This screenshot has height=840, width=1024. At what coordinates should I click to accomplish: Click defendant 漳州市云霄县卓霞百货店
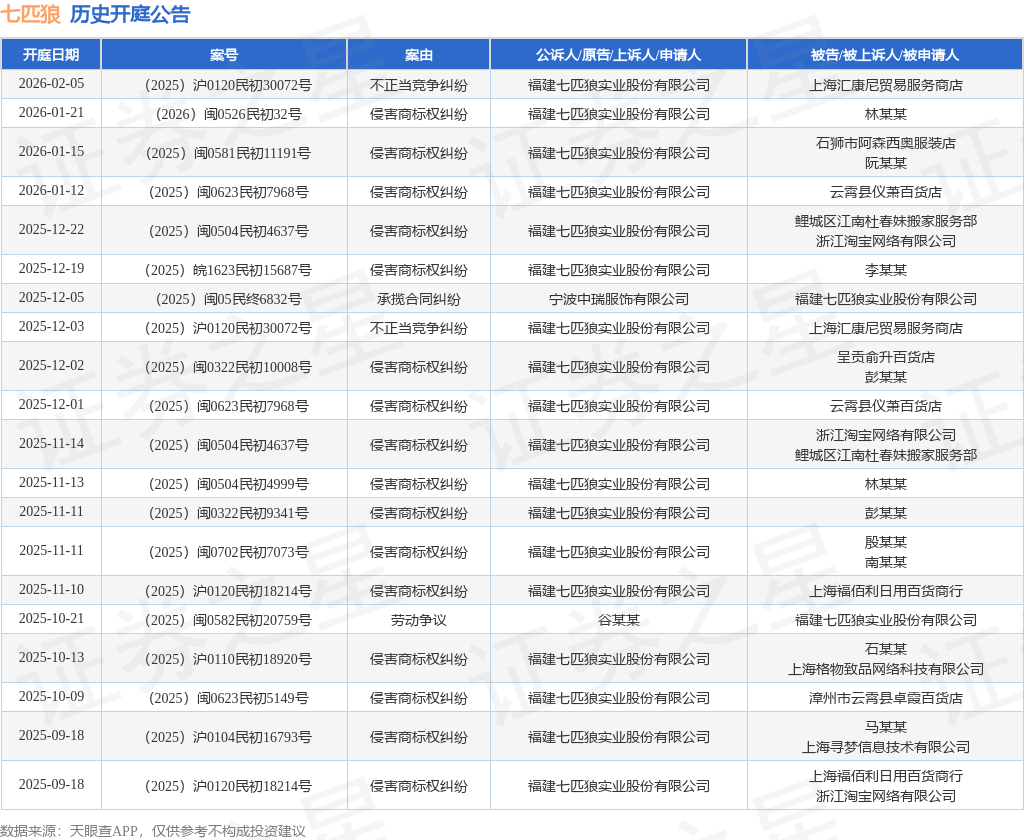point(885,698)
